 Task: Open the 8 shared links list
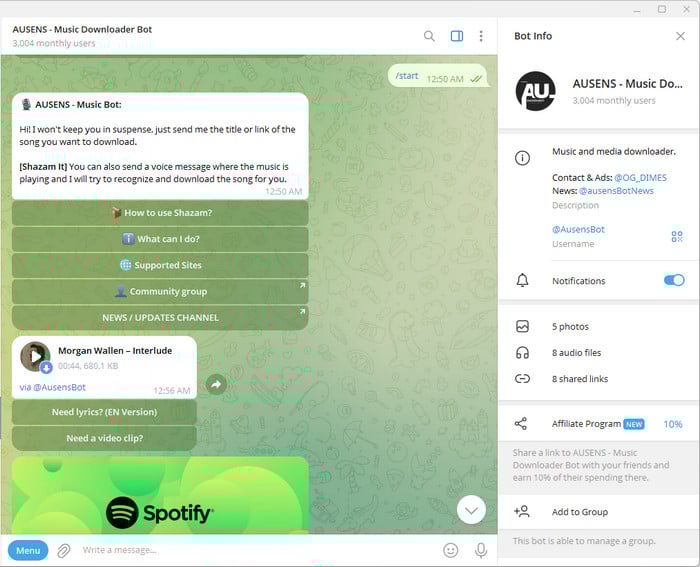pos(598,379)
